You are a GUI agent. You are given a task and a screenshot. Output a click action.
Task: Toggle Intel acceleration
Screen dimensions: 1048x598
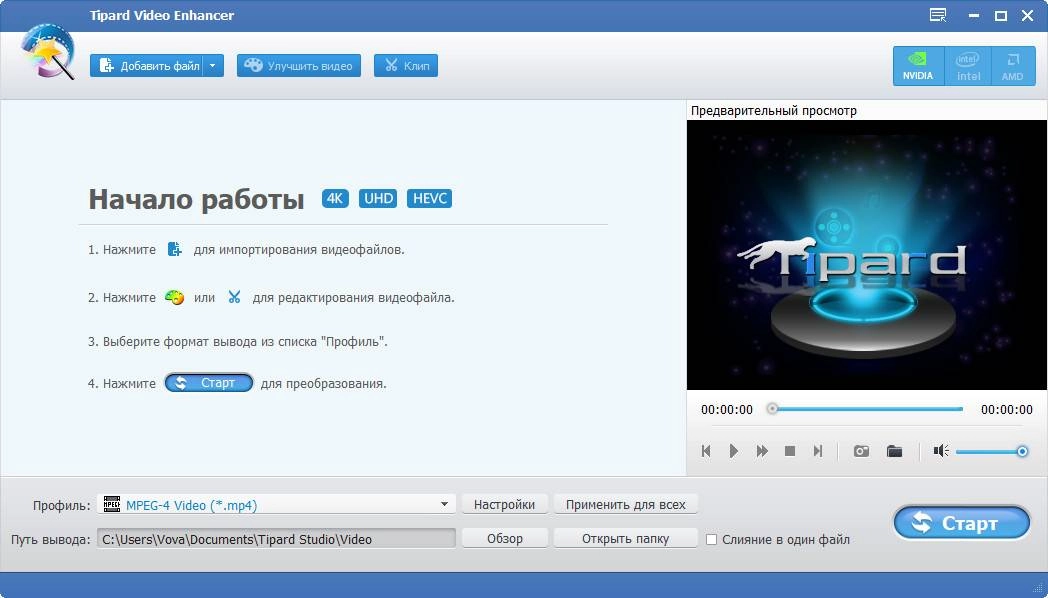968,66
